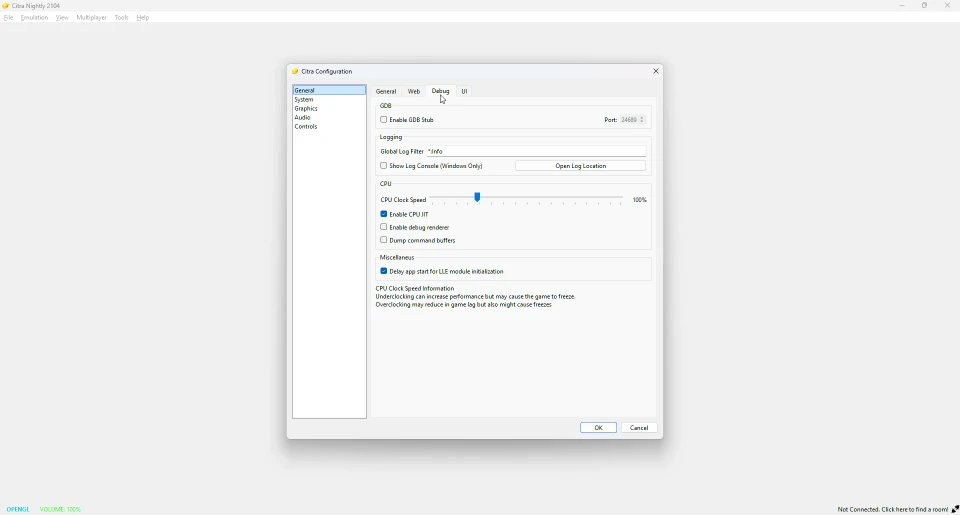This screenshot has width=960, height=515.
Task: Click the 100% CPU clock speed value
Action: 639,200
